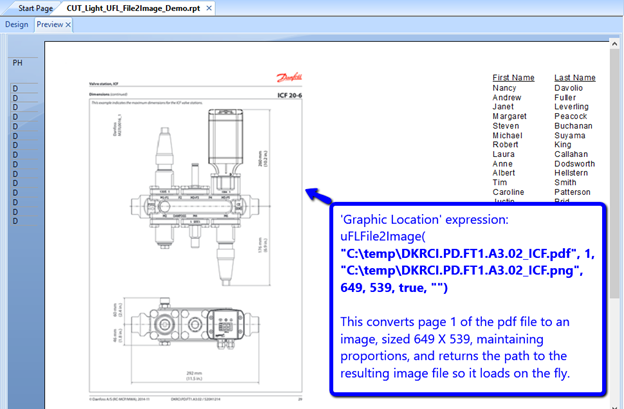Click the valve station drawing image
Screen dimensions: 624x409
195,237
